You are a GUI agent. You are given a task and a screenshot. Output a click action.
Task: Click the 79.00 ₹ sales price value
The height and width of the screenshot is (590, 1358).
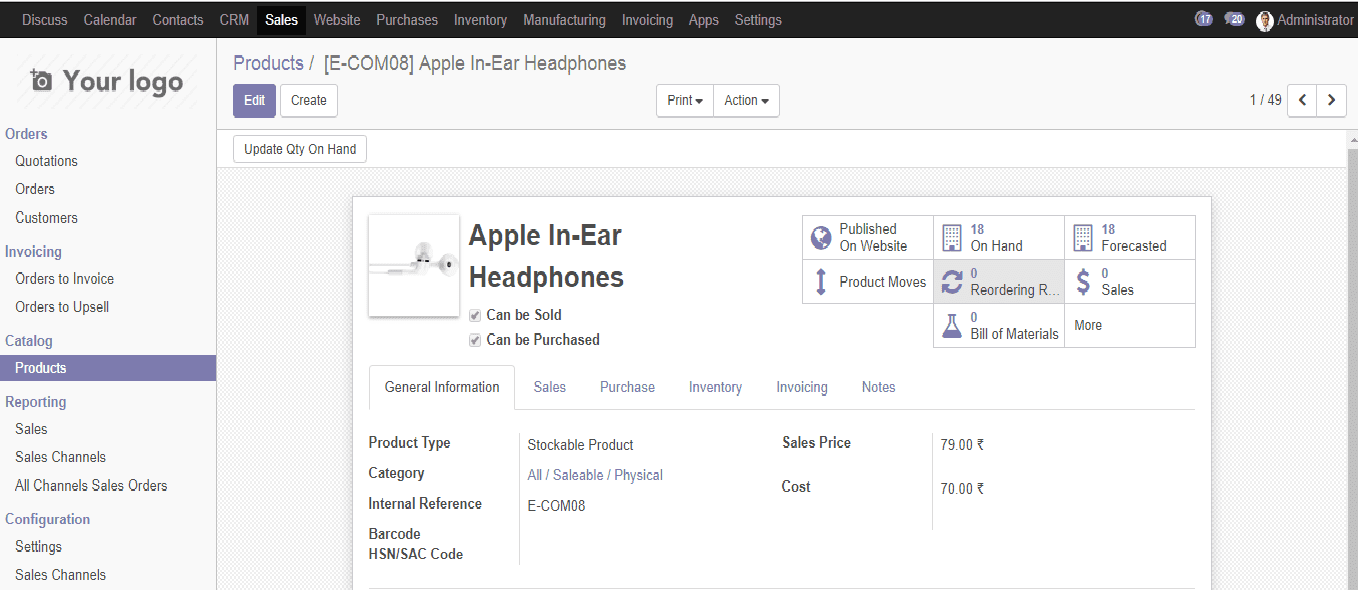962,445
